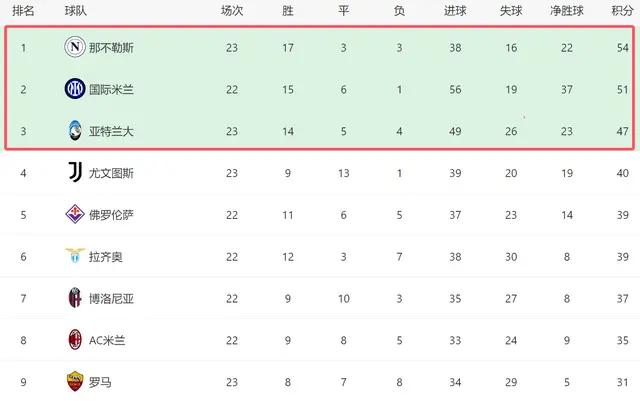Click Napoli's points value 54

(x=622, y=46)
